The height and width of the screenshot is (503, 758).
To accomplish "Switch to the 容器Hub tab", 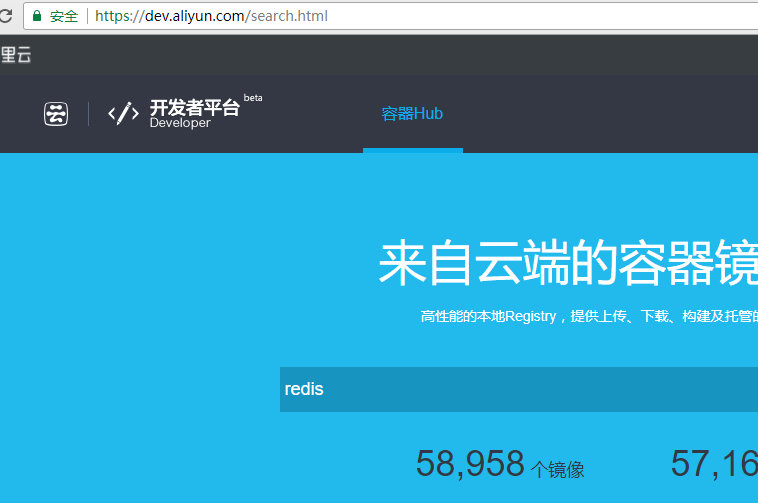I will [412, 113].
